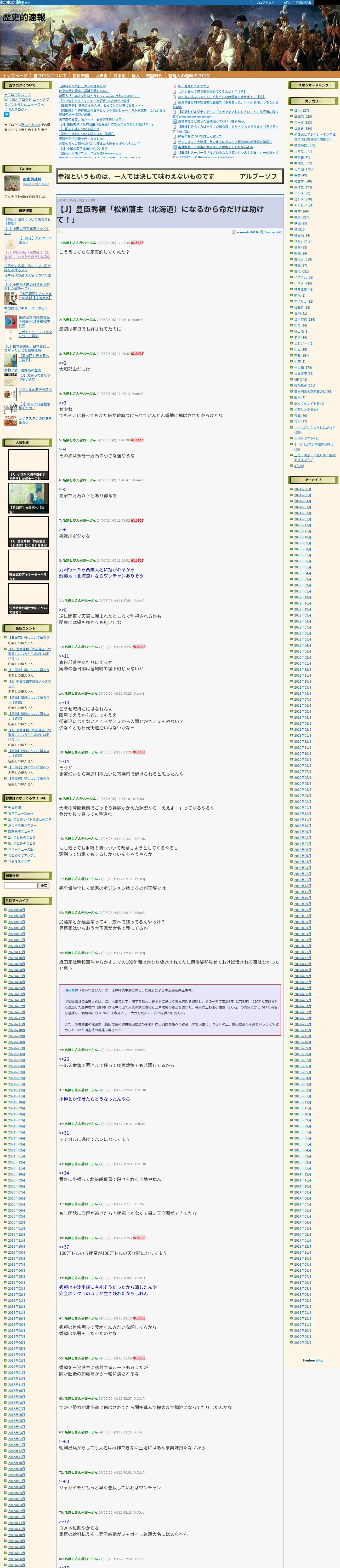Open category 大河ドラマ (445)

coord(306,438)
